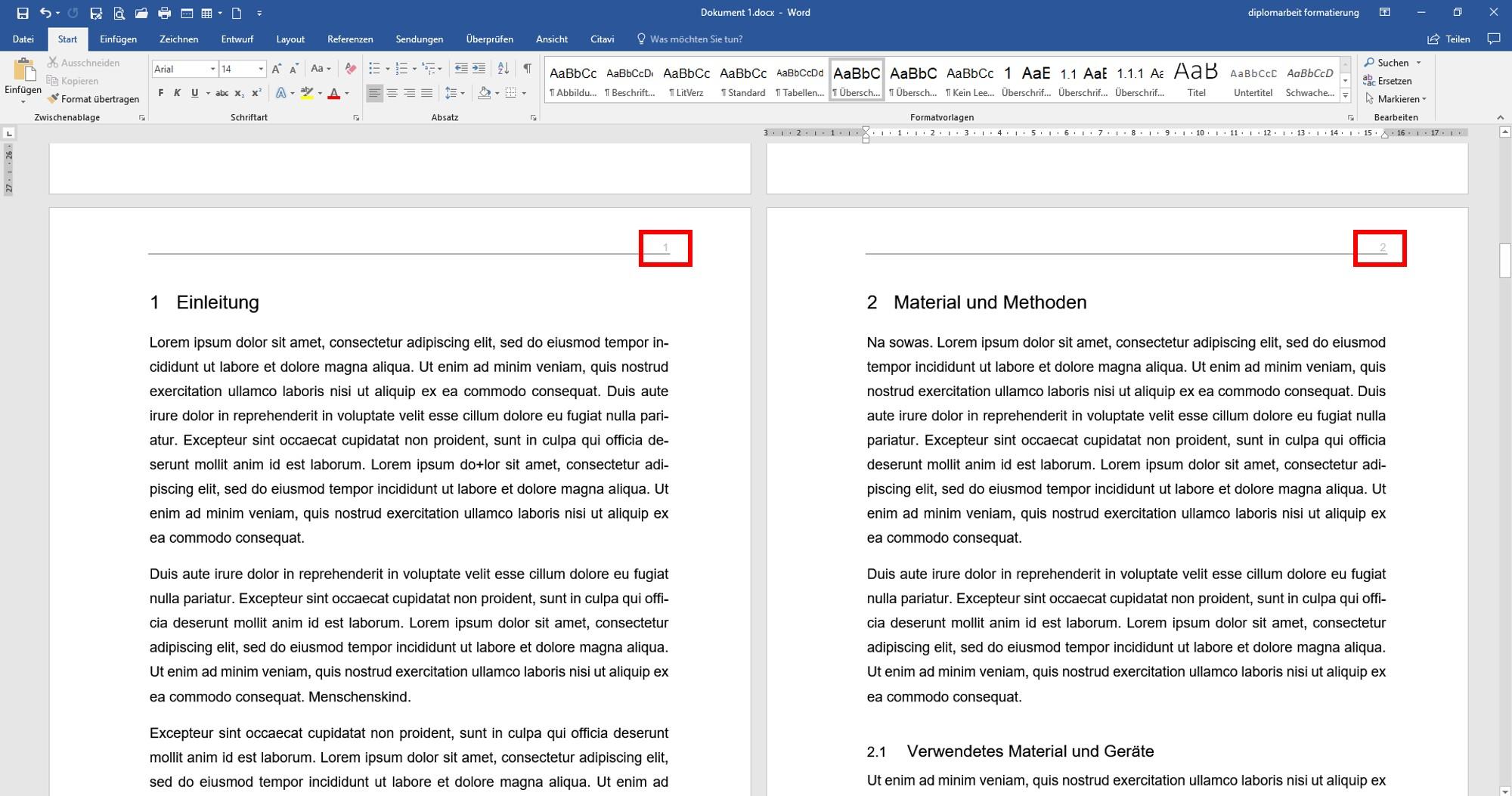The height and width of the screenshot is (796, 1512).
Task: Click the vertical scrollbar thumb
Action: pyautogui.click(x=1504, y=261)
